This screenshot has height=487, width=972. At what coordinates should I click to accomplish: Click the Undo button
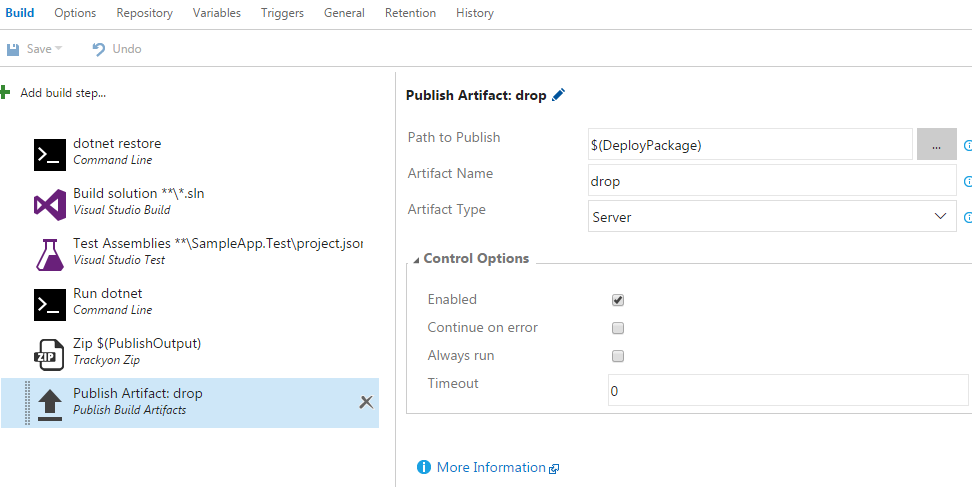[x=116, y=49]
